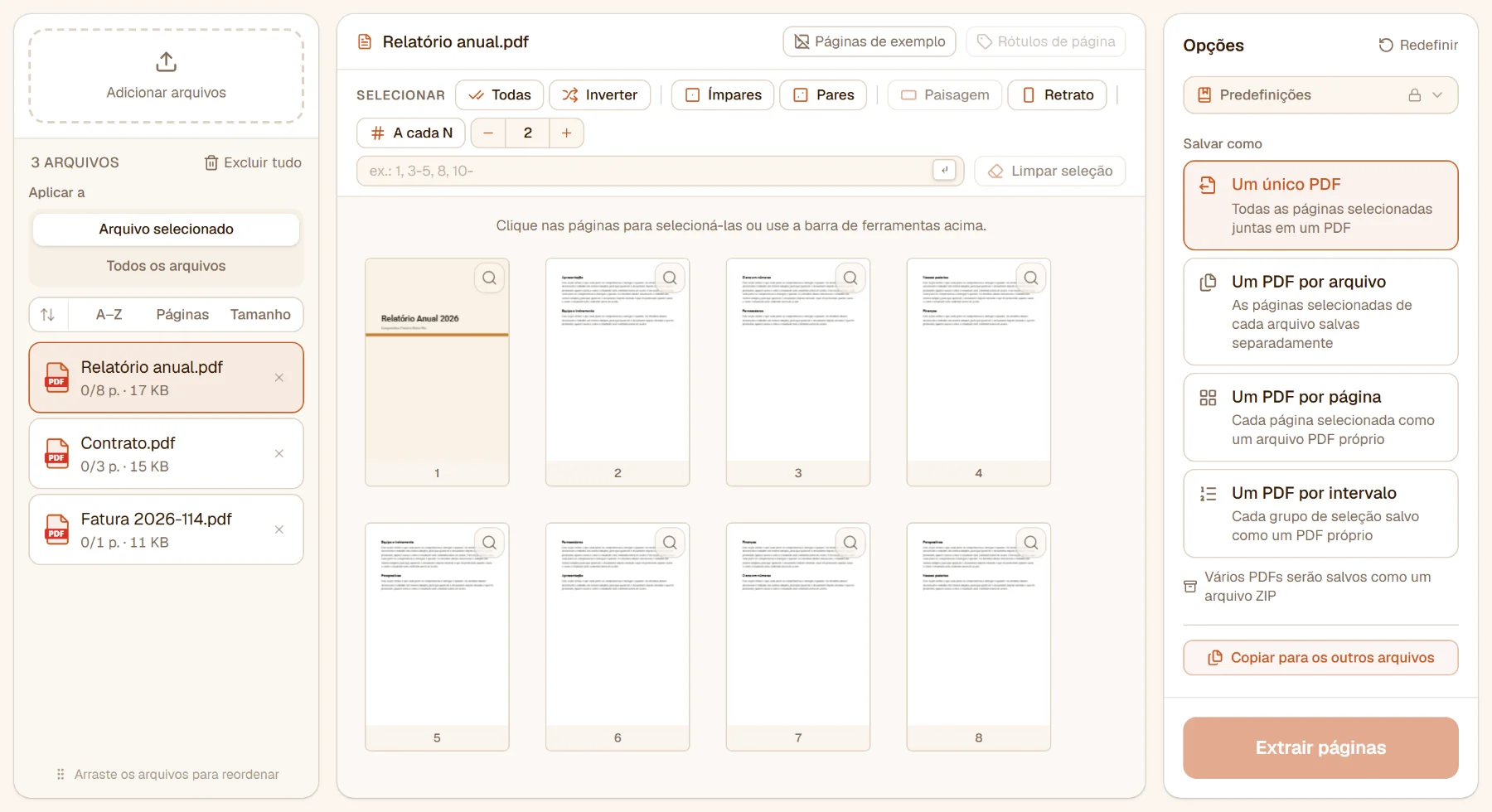Image resolution: width=1492 pixels, height=812 pixels.
Task: Click the sort direction arrows icon
Action: 48,315
